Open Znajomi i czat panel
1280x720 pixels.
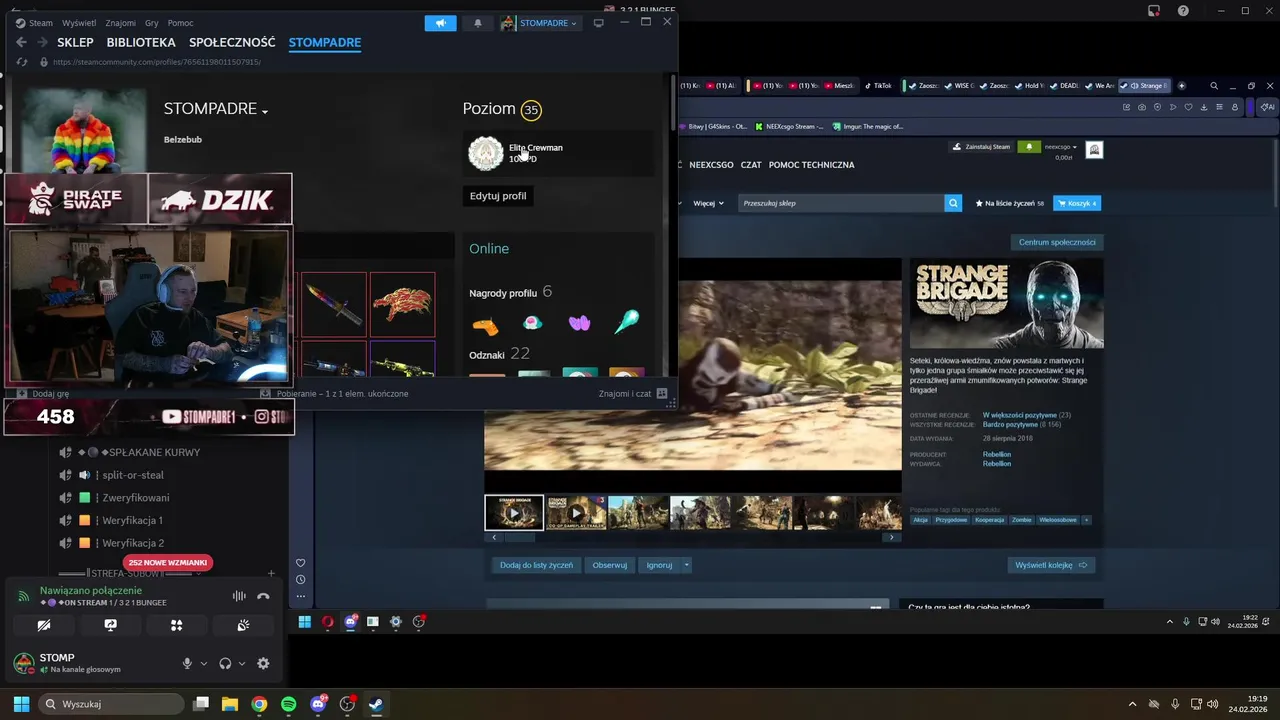pyautogui.click(x=633, y=394)
